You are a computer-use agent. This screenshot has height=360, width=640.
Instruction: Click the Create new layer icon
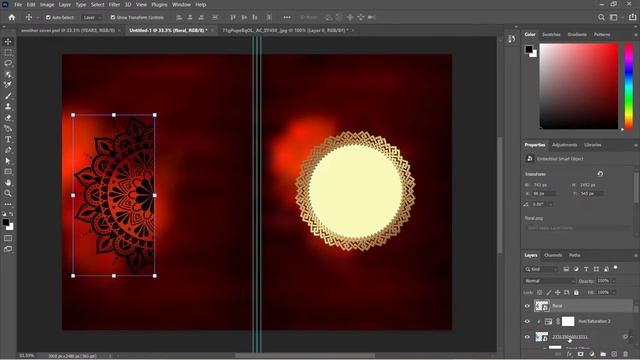pyautogui.click(x=614, y=354)
